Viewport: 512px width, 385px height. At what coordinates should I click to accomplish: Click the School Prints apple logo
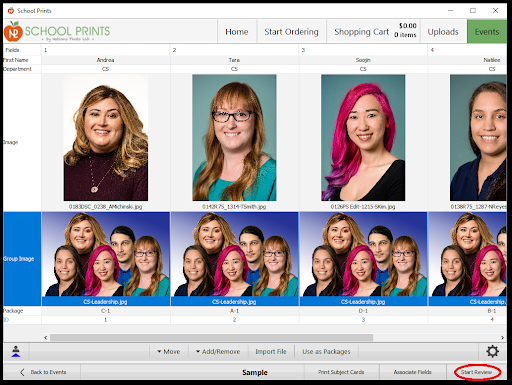point(13,31)
